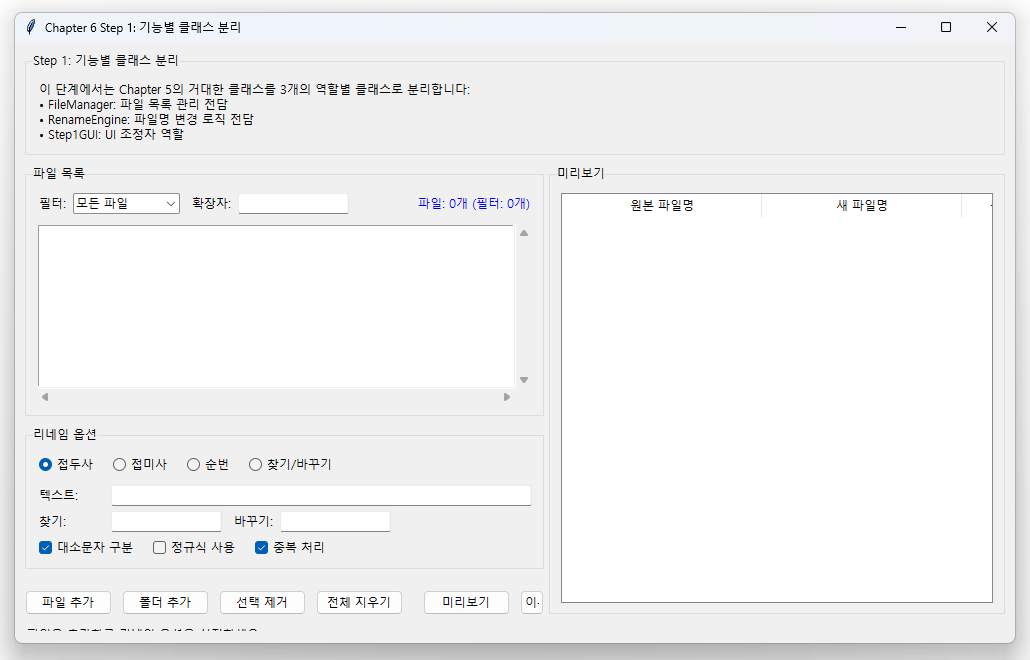Select the 접미사 rename option
Viewport: 1030px width, 660px height.
(119, 463)
